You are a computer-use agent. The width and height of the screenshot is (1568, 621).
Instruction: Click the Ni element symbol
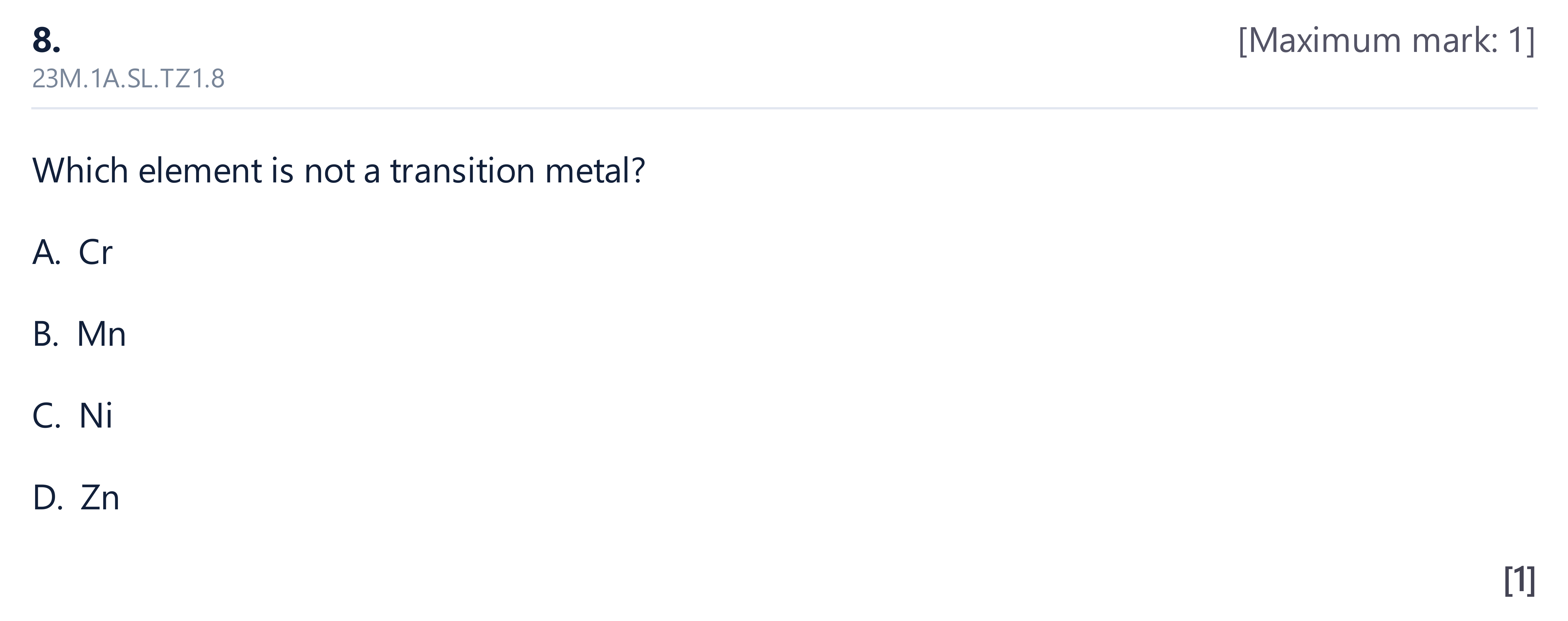pyautogui.click(x=96, y=416)
